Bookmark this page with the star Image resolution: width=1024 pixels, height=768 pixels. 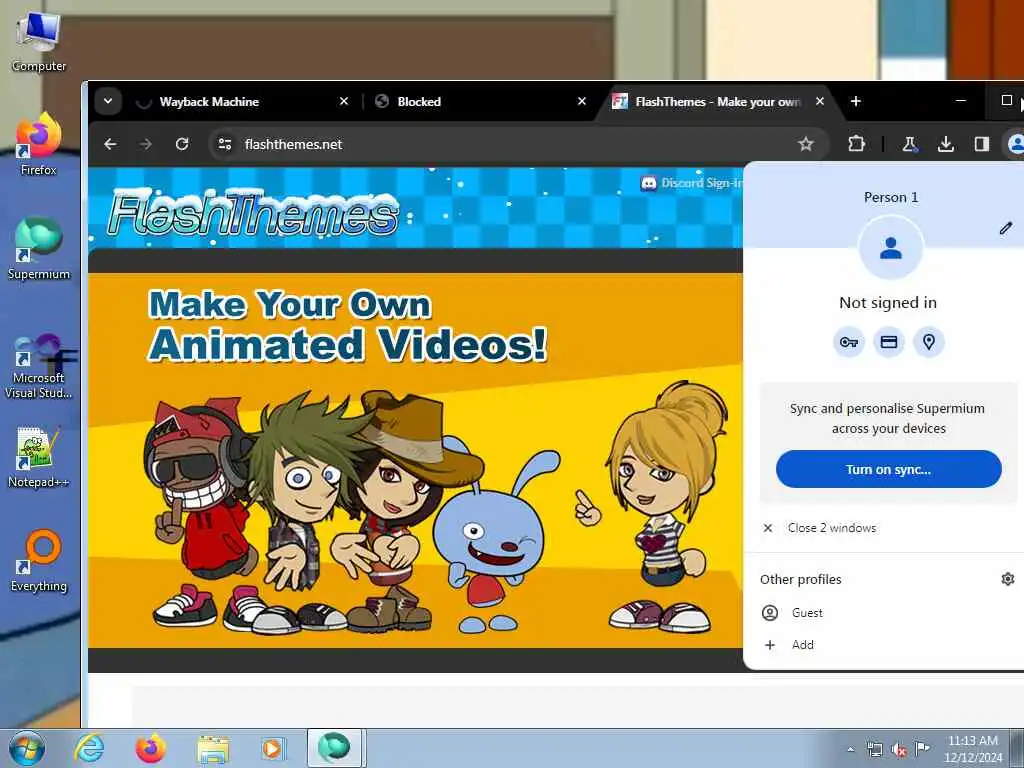pos(805,144)
